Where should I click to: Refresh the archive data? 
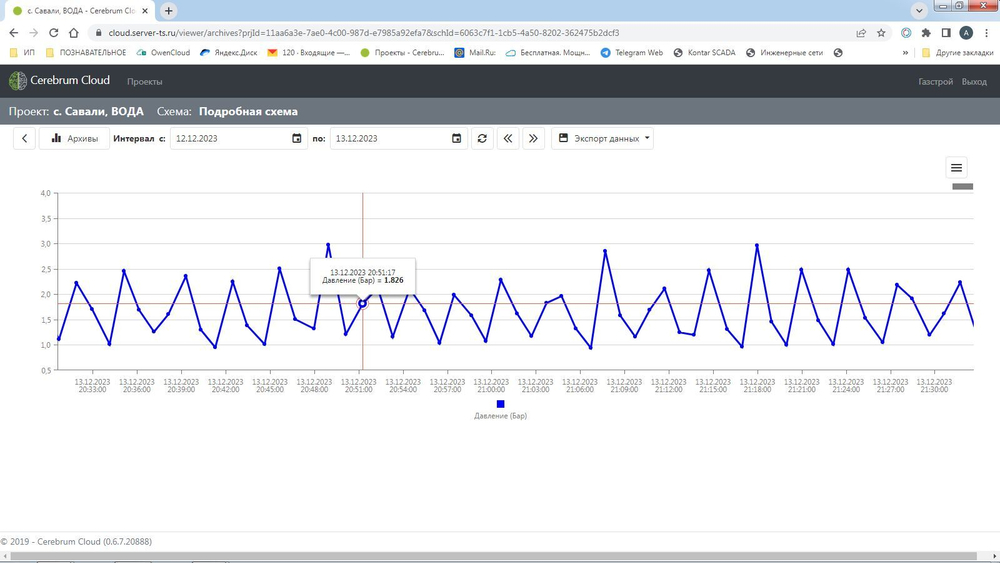[x=482, y=138]
